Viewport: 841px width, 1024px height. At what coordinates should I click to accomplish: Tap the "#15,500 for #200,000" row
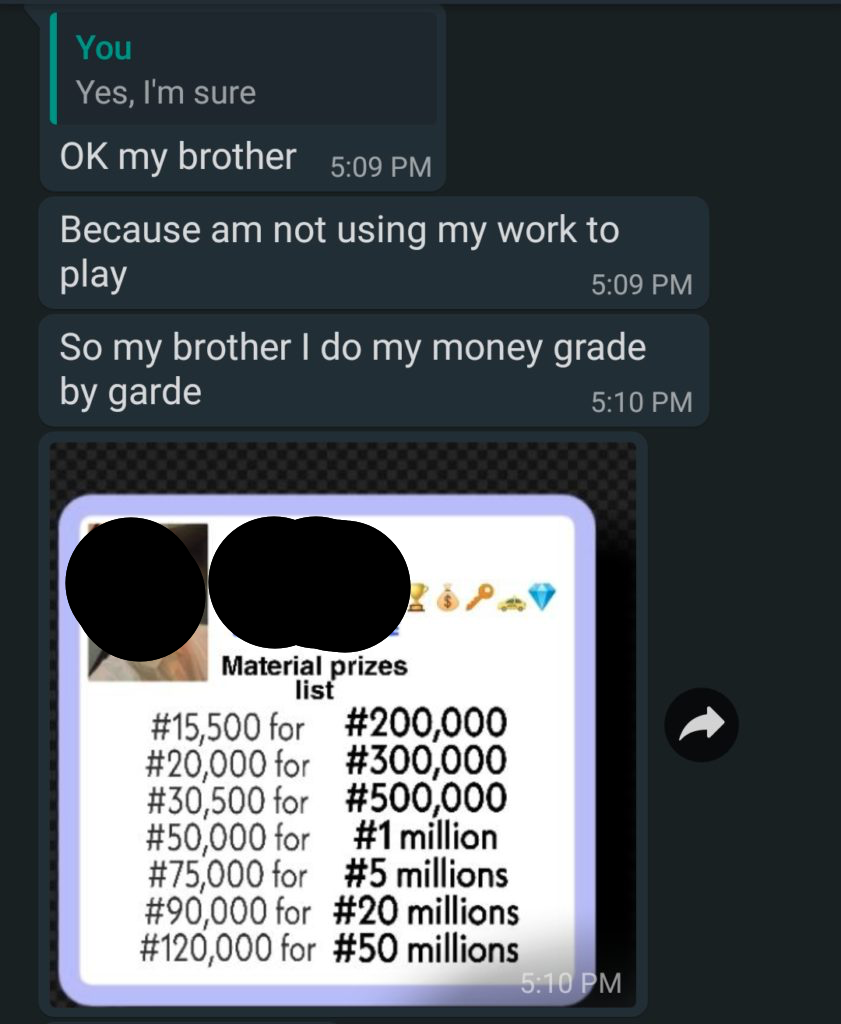point(328,724)
